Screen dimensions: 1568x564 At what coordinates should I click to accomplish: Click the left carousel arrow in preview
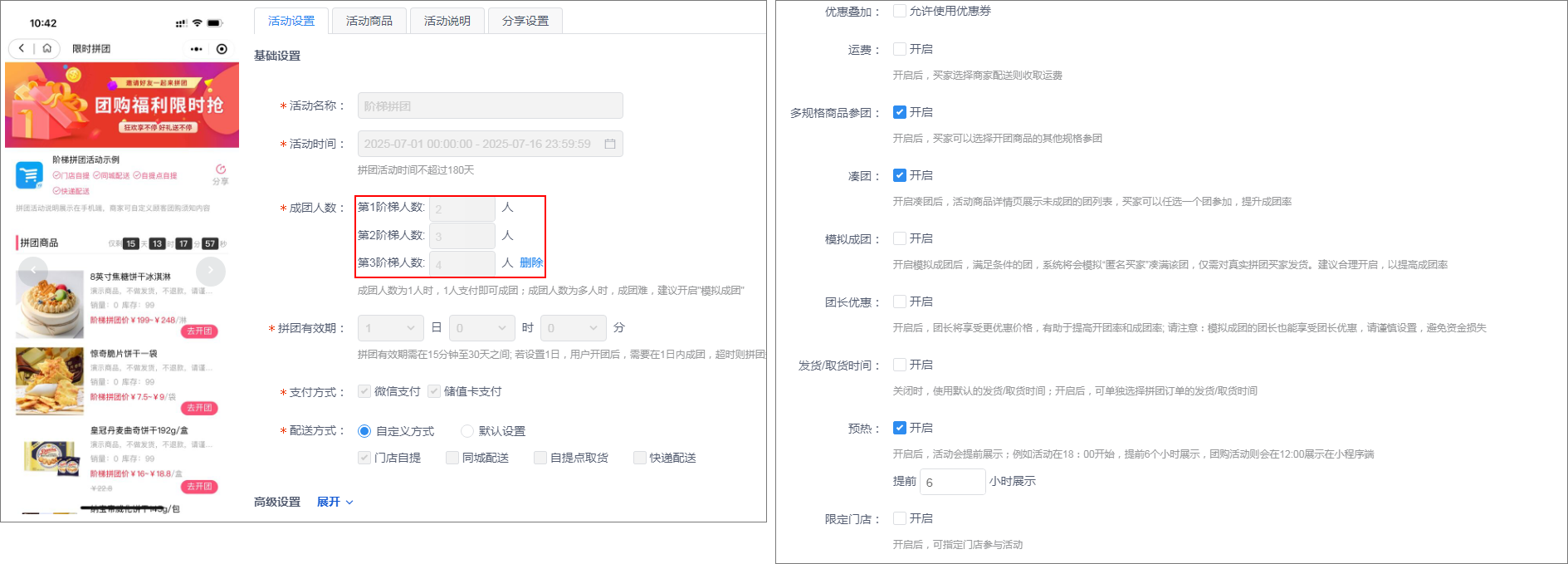click(33, 271)
